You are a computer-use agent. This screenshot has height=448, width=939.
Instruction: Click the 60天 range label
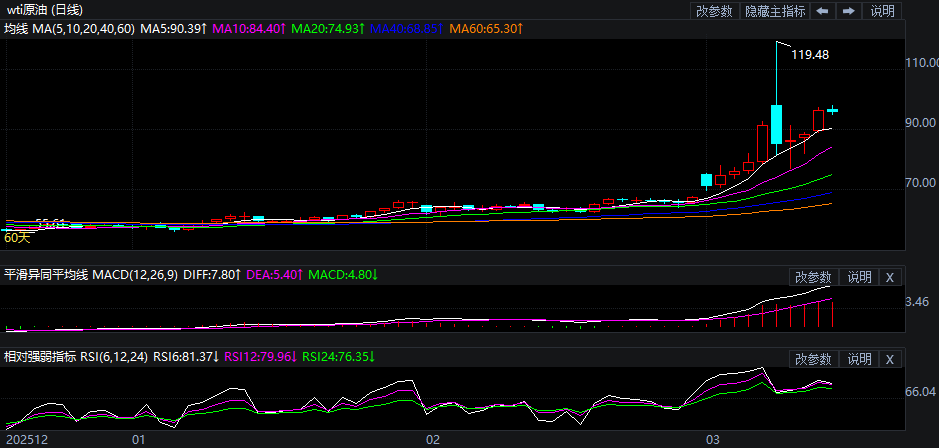tap(17, 237)
